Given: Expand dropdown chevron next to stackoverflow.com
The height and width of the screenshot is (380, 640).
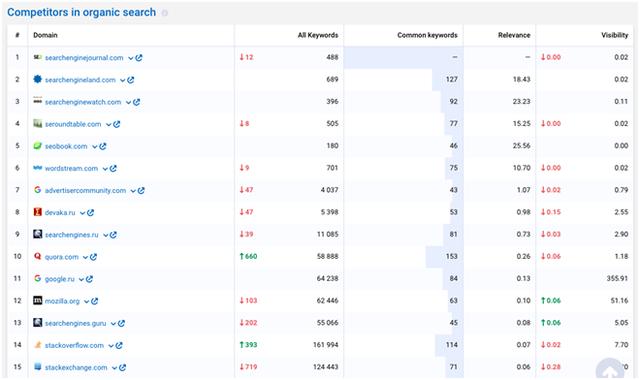Looking at the screenshot, I should point(111,346).
